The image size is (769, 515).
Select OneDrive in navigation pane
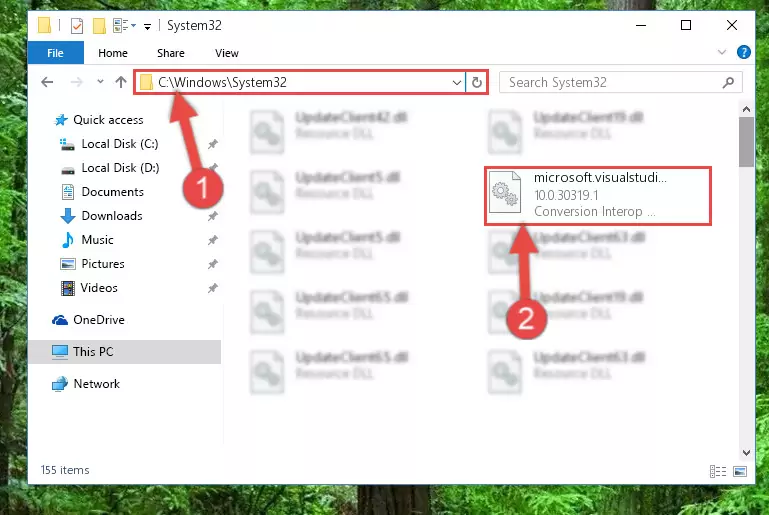click(x=99, y=320)
